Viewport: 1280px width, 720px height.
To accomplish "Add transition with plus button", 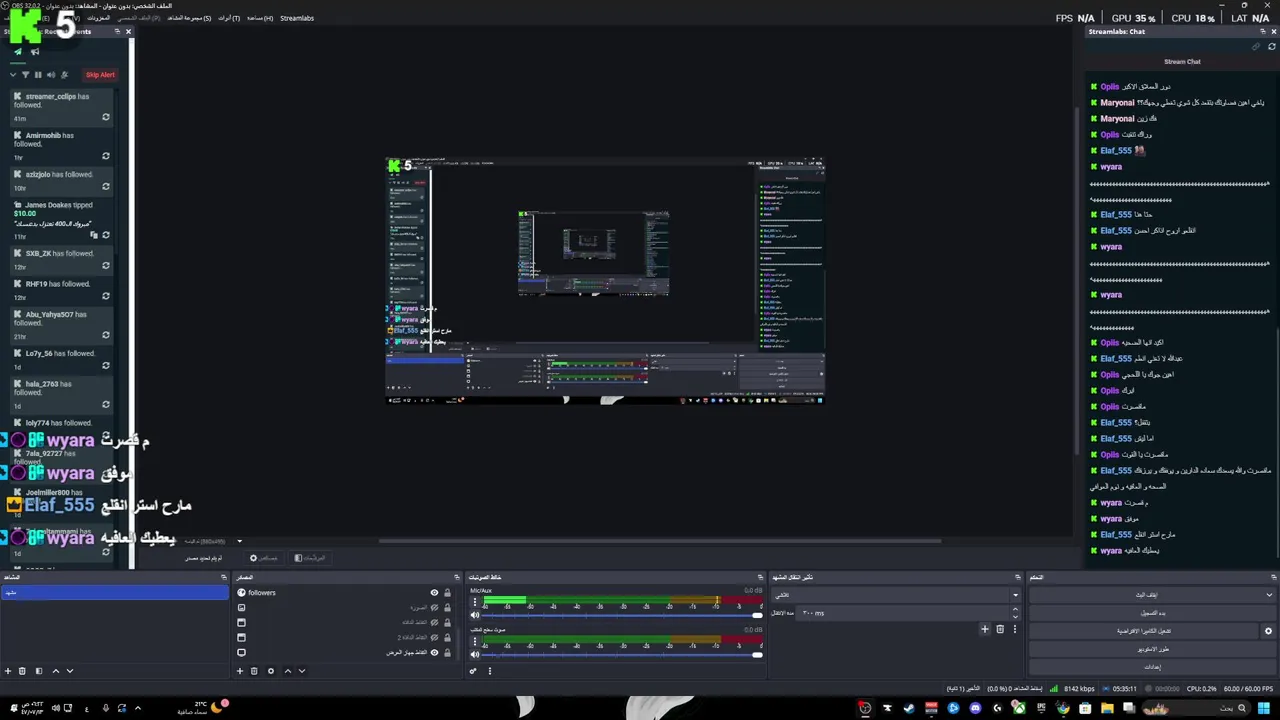I will click(x=985, y=629).
